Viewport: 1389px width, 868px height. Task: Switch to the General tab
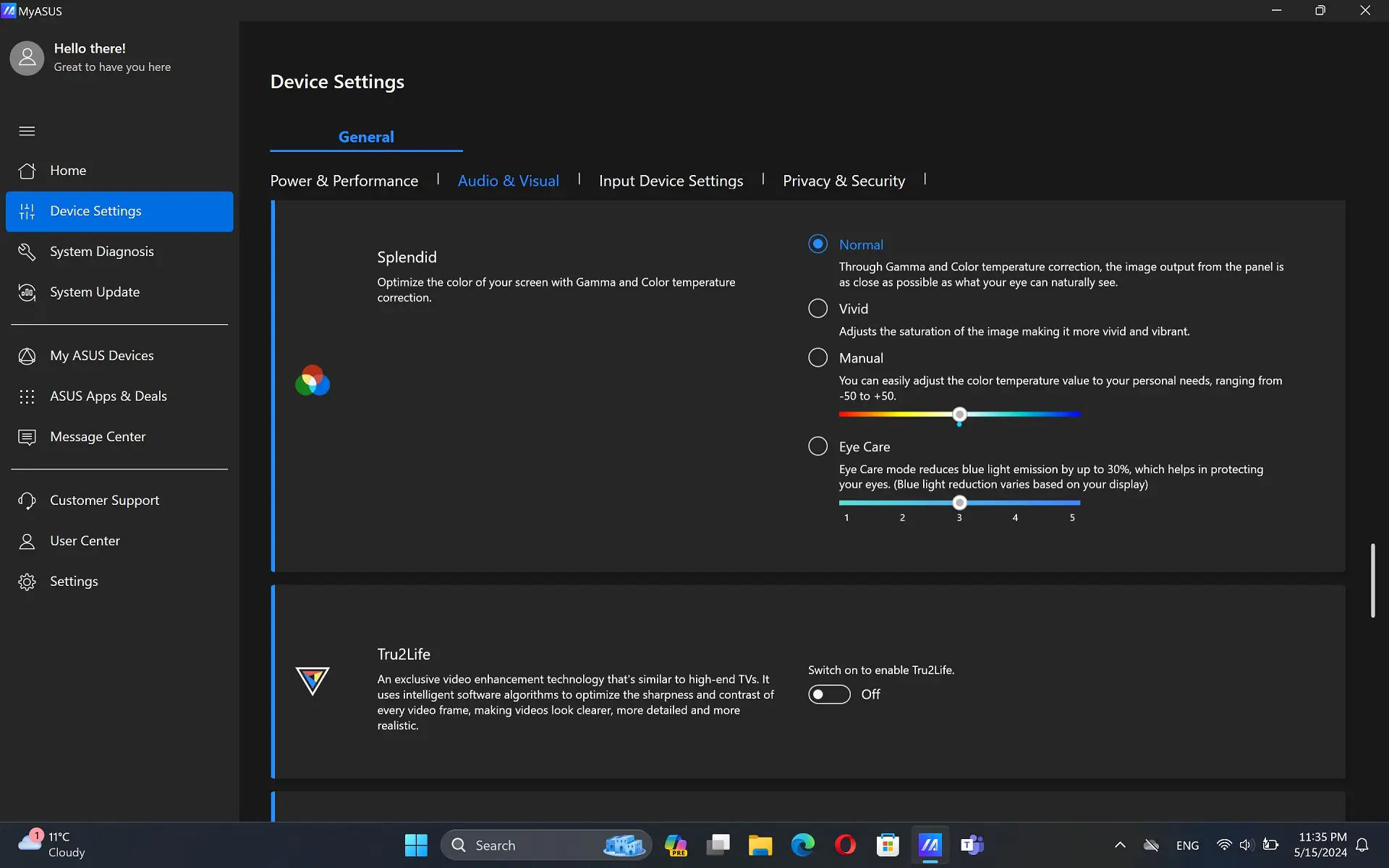coord(366,137)
